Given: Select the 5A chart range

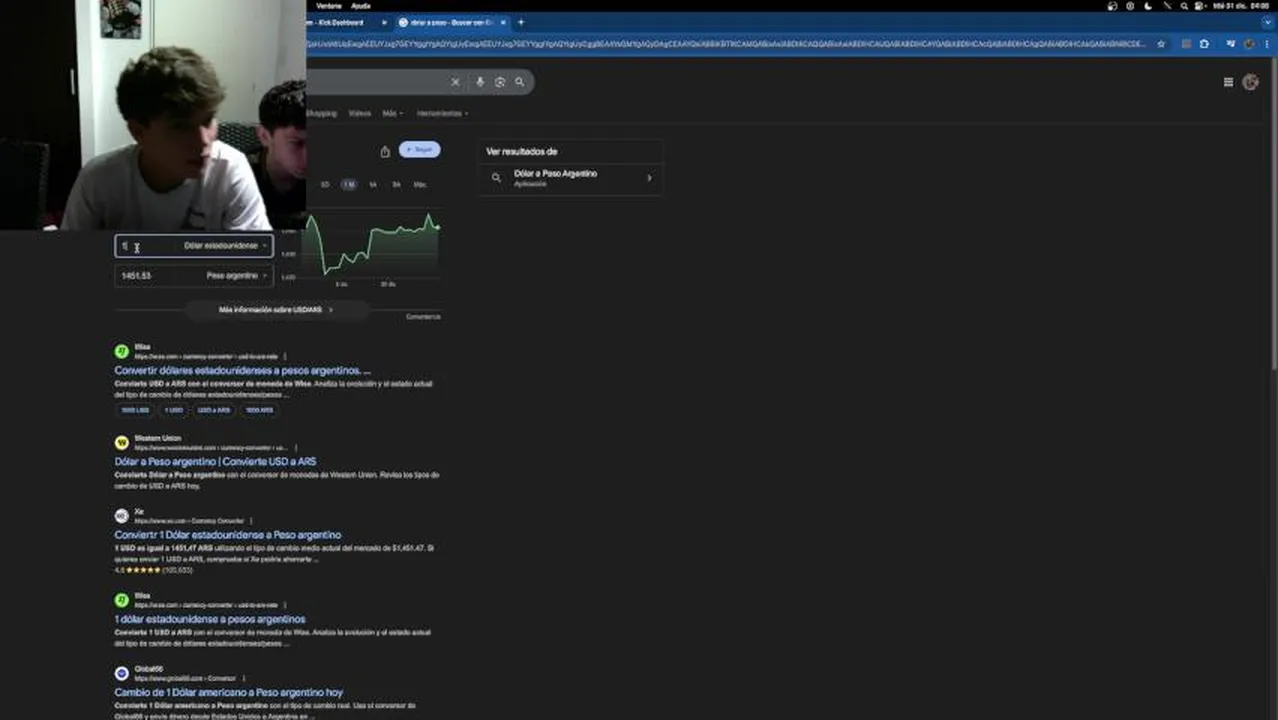Looking at the screenshot, I should tap(396, 185).
